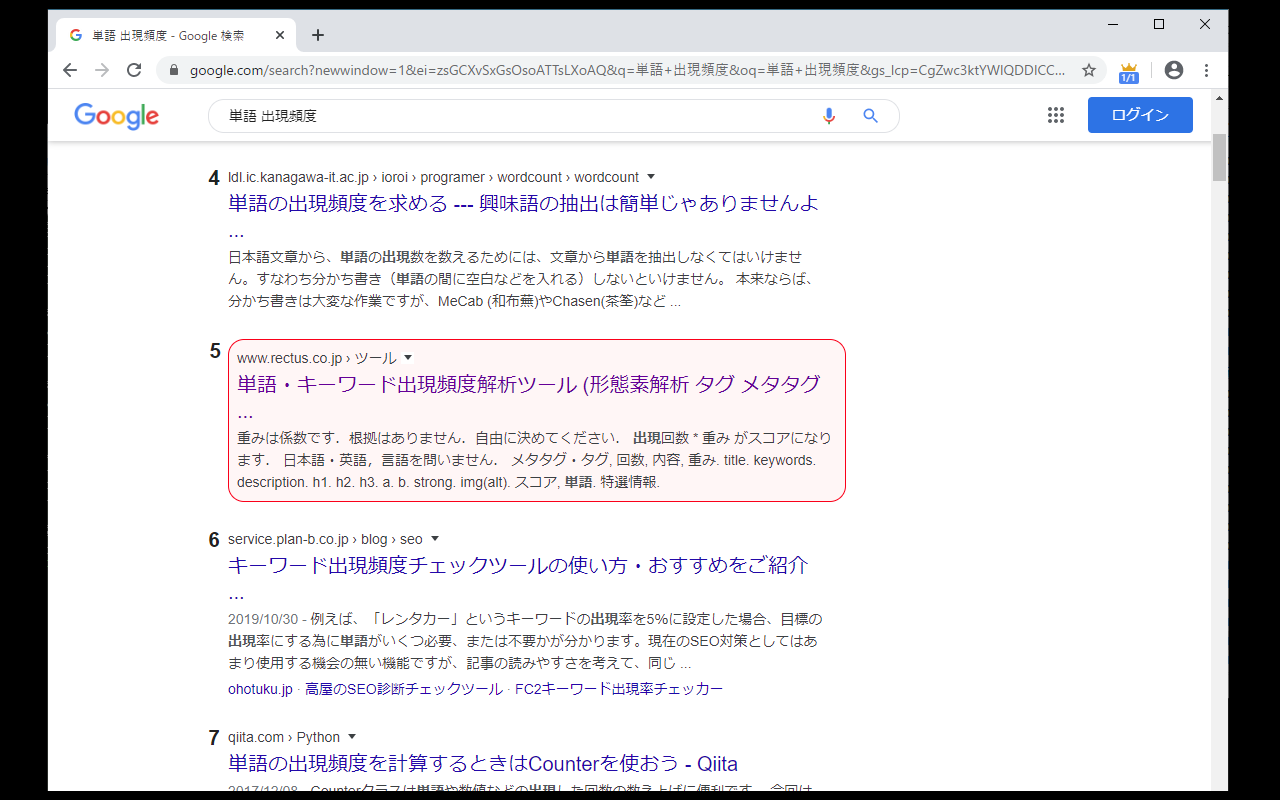This screenshot has width=1280, height=800.
Task: Open a new tab with the plus icon
Action: pyautogui.click(x=318, y=35)
